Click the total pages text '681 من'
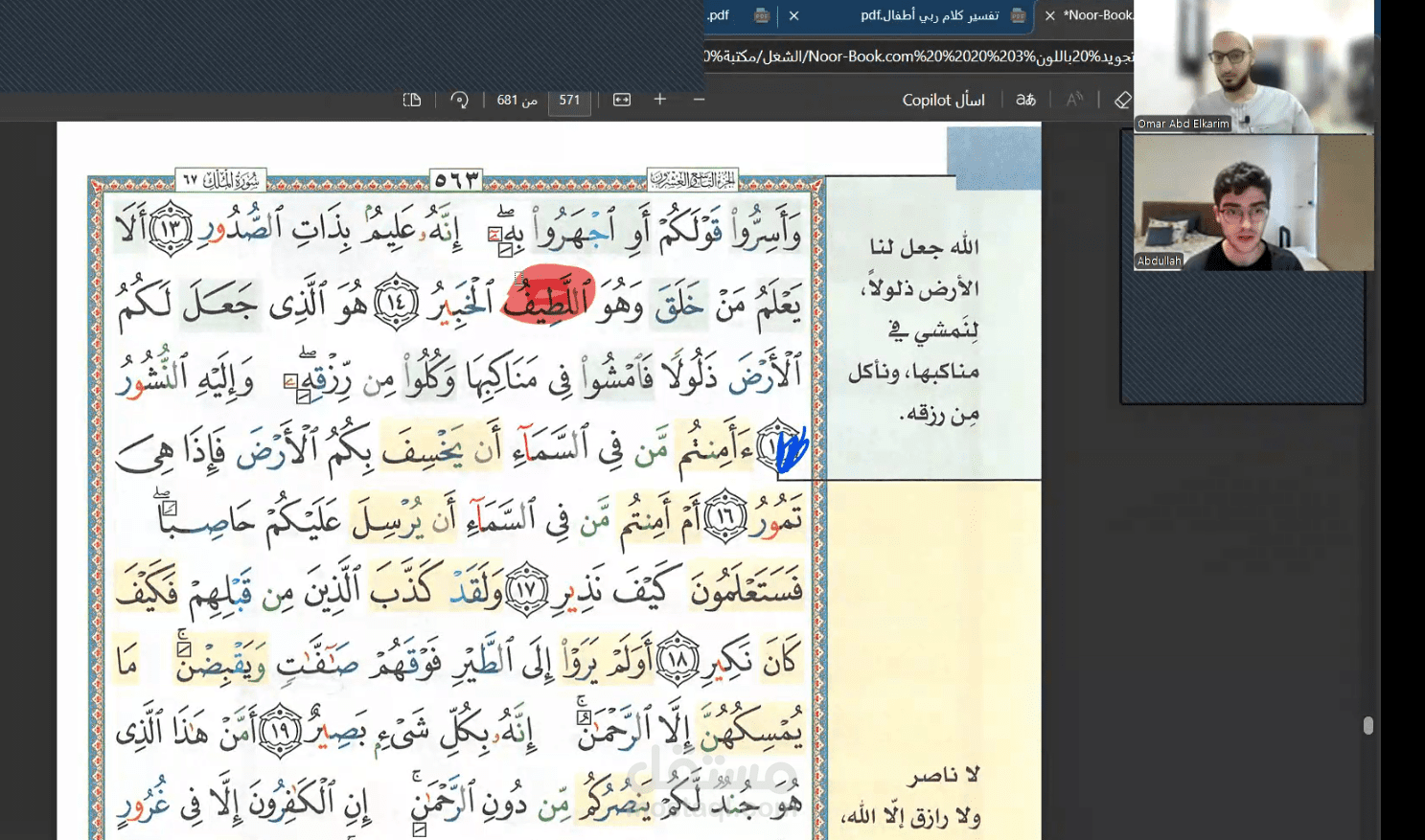 tap(517, 100)
